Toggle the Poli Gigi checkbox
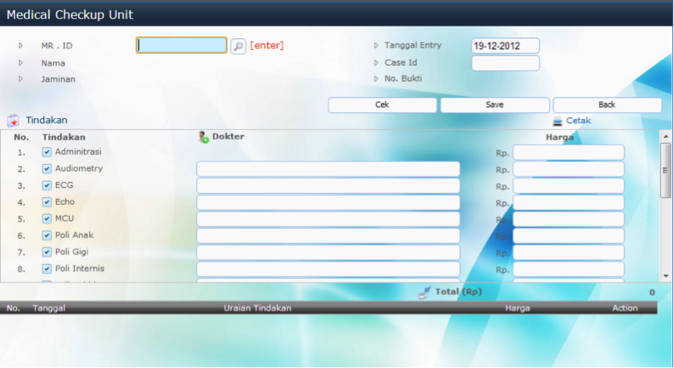The width and height of the screenshot is (674, 368). [x=47, y=252]
